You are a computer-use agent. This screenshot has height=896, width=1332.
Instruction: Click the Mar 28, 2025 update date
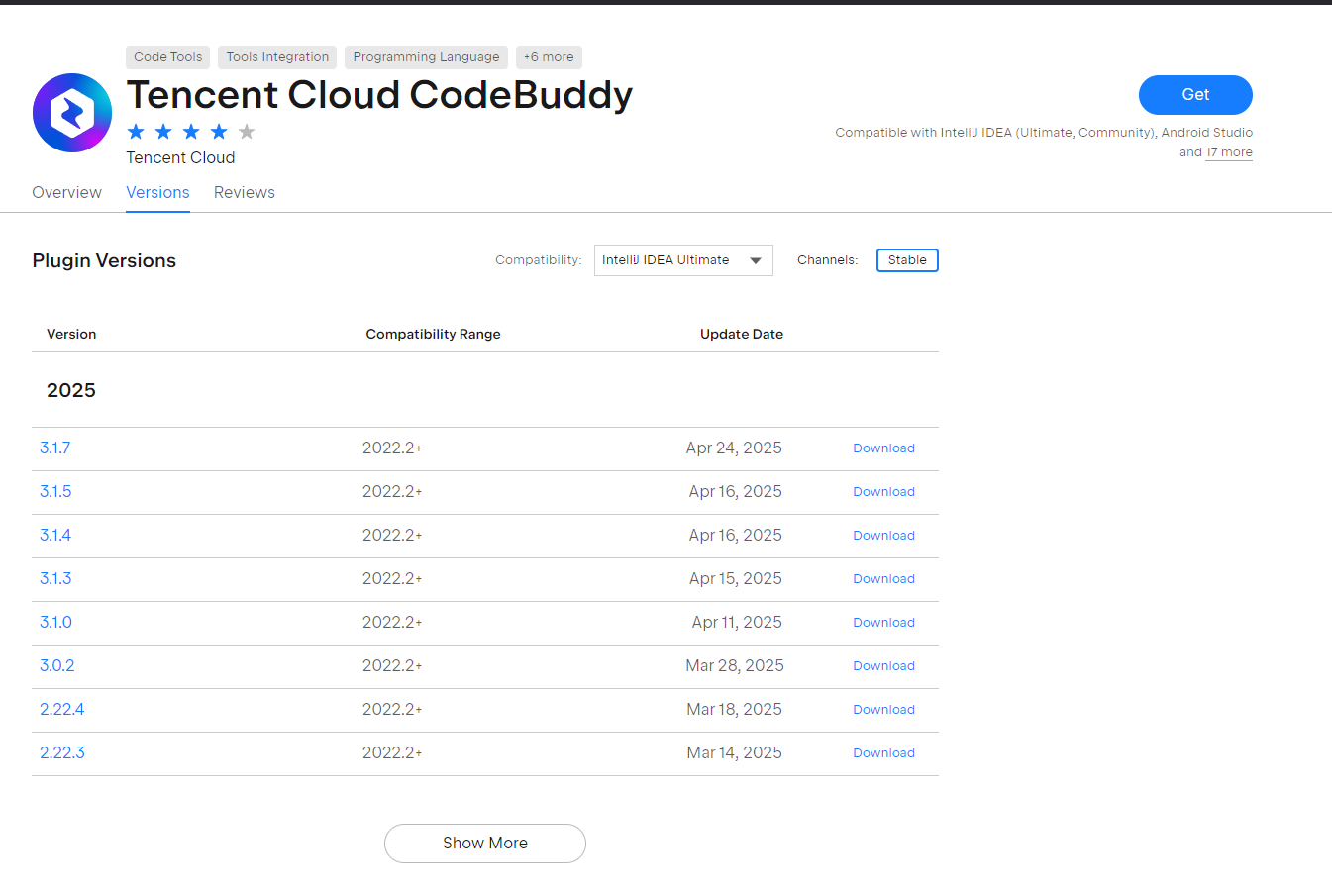(x=735, y=665)
